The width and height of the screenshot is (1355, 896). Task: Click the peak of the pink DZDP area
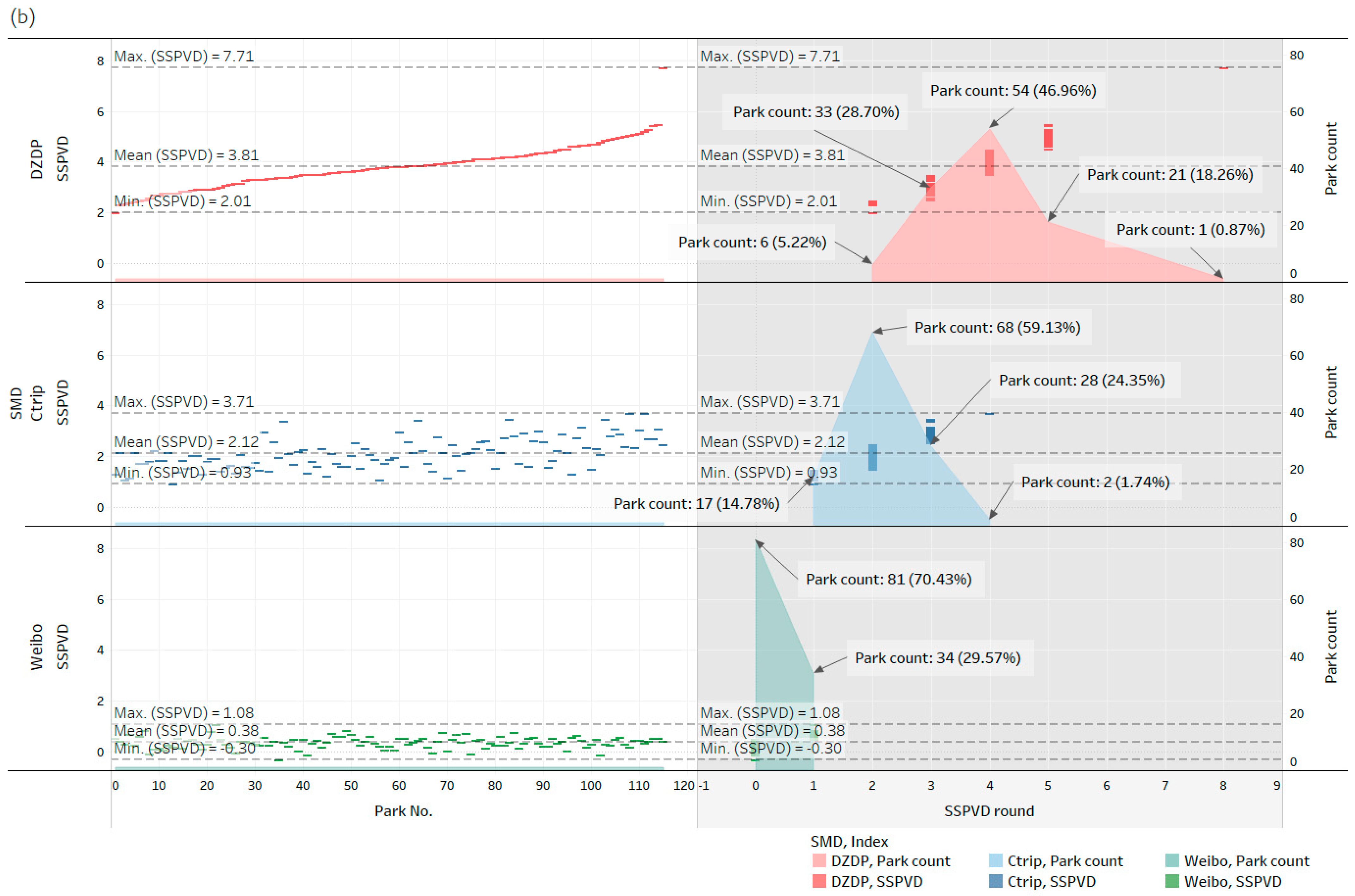coord(990,130)
